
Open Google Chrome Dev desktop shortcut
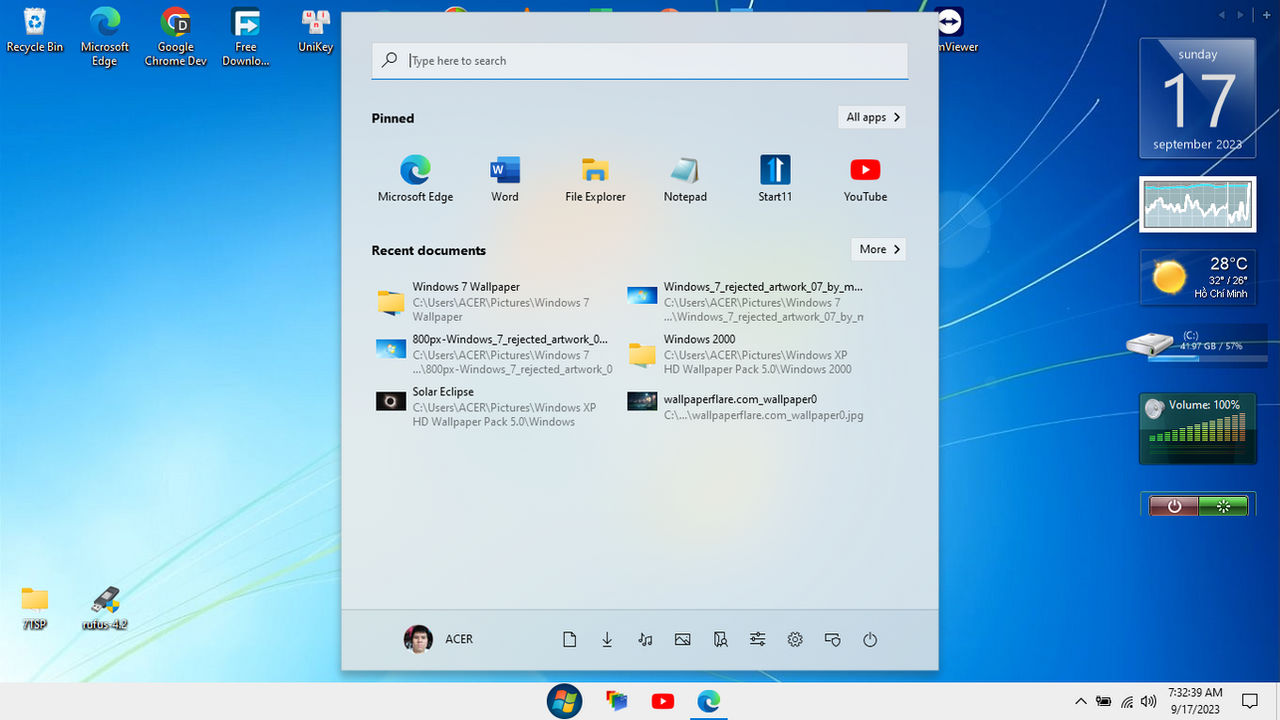(x=176, y=37)
